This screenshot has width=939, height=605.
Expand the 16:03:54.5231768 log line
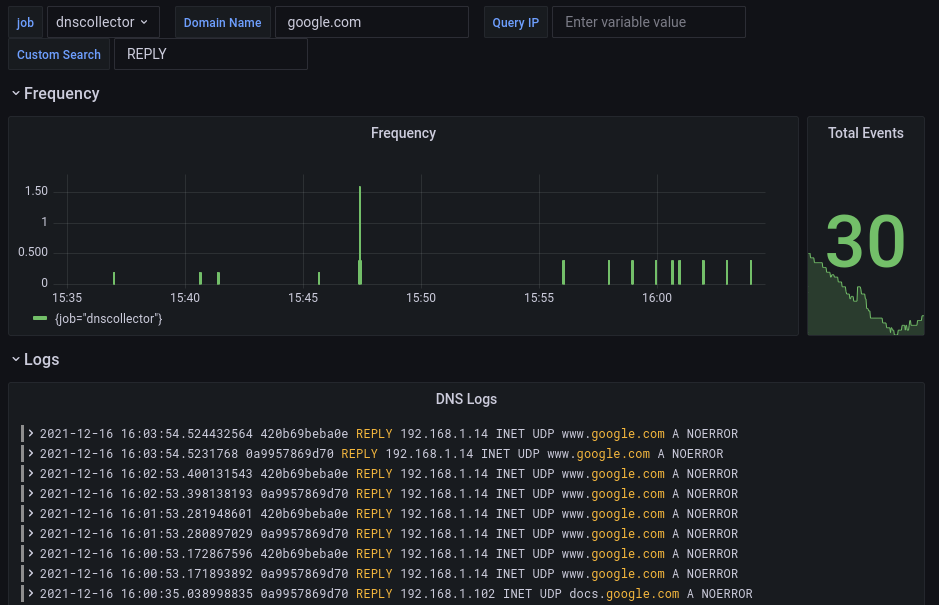pyautogui.click(x=31, y=454)
